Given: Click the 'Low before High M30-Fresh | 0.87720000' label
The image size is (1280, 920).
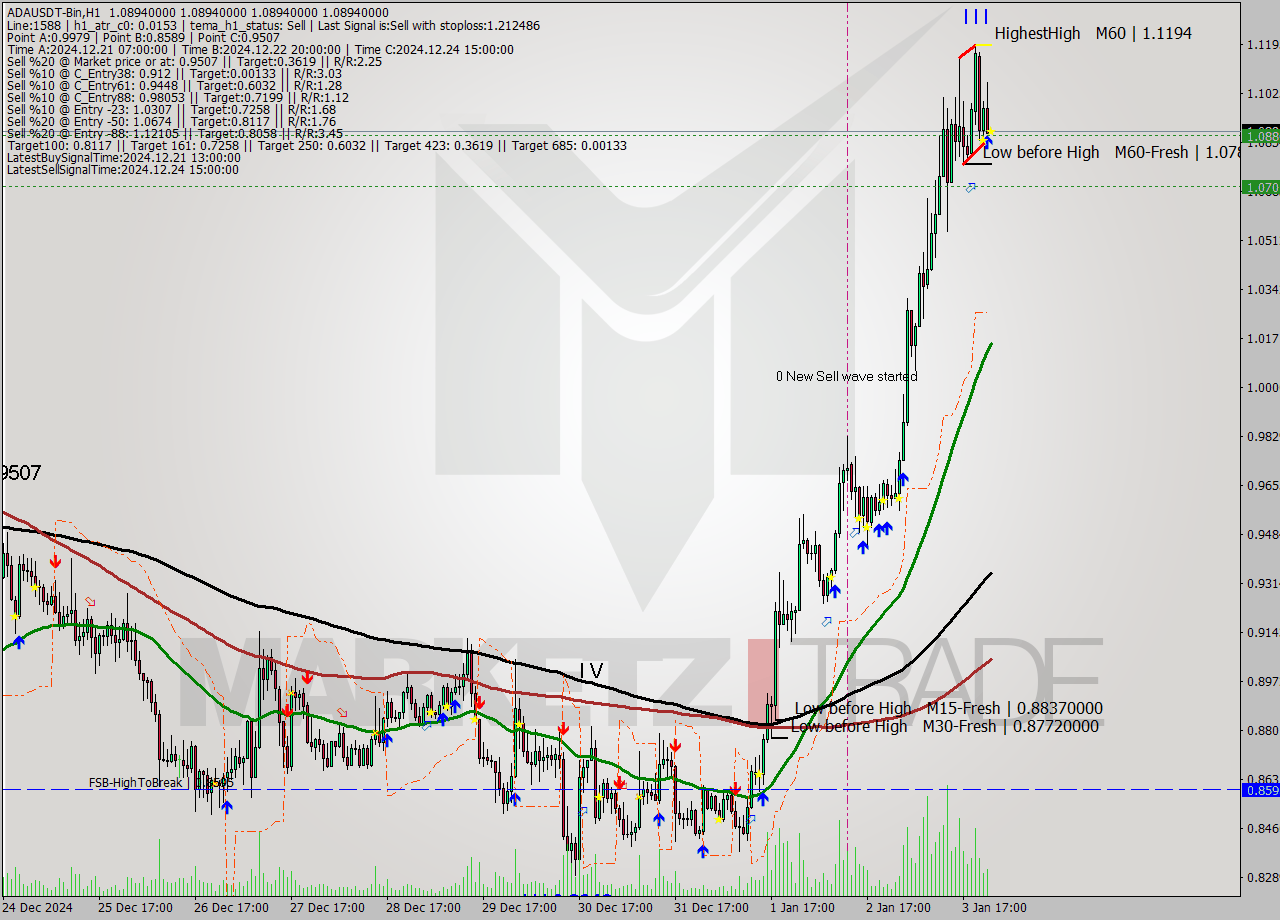Looking at the screenshot, I should pyautogui.click(x=944, y=726).
